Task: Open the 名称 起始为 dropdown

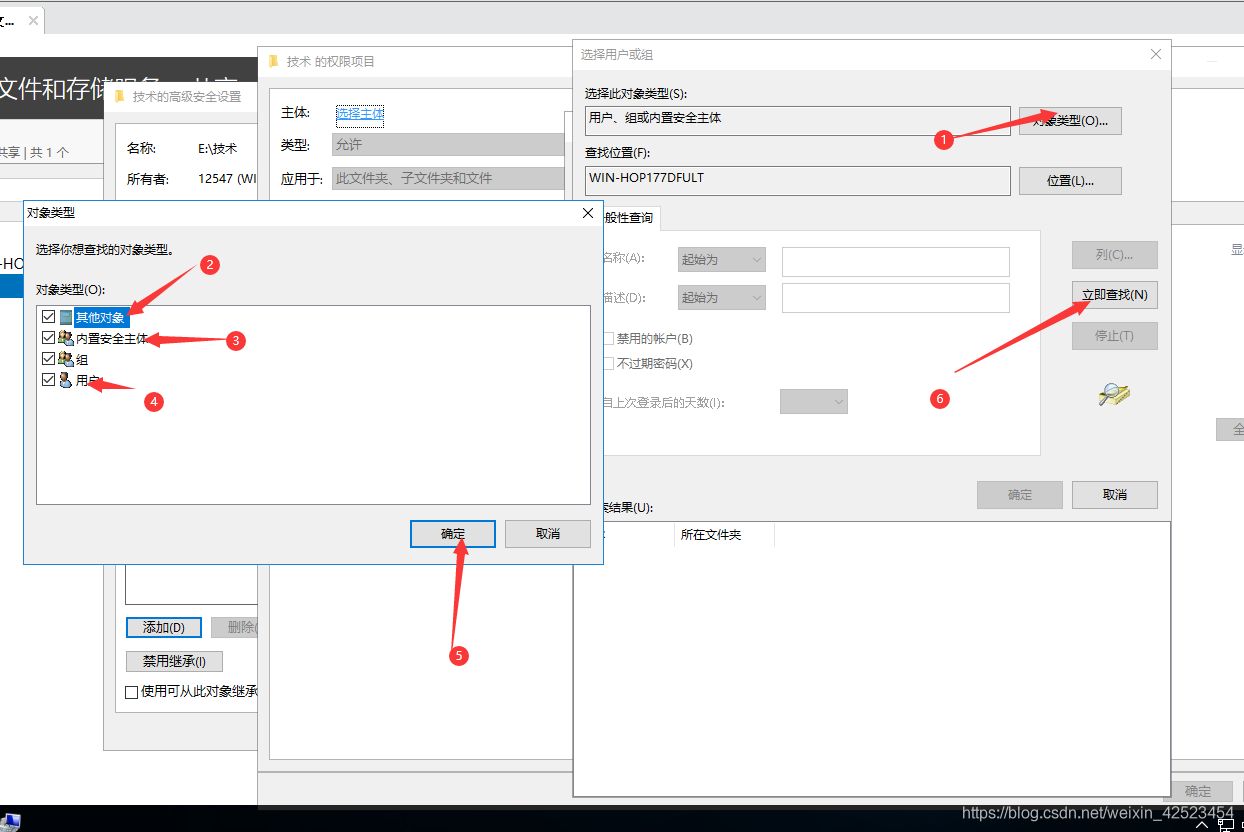Action: click(x=721, y=260)
